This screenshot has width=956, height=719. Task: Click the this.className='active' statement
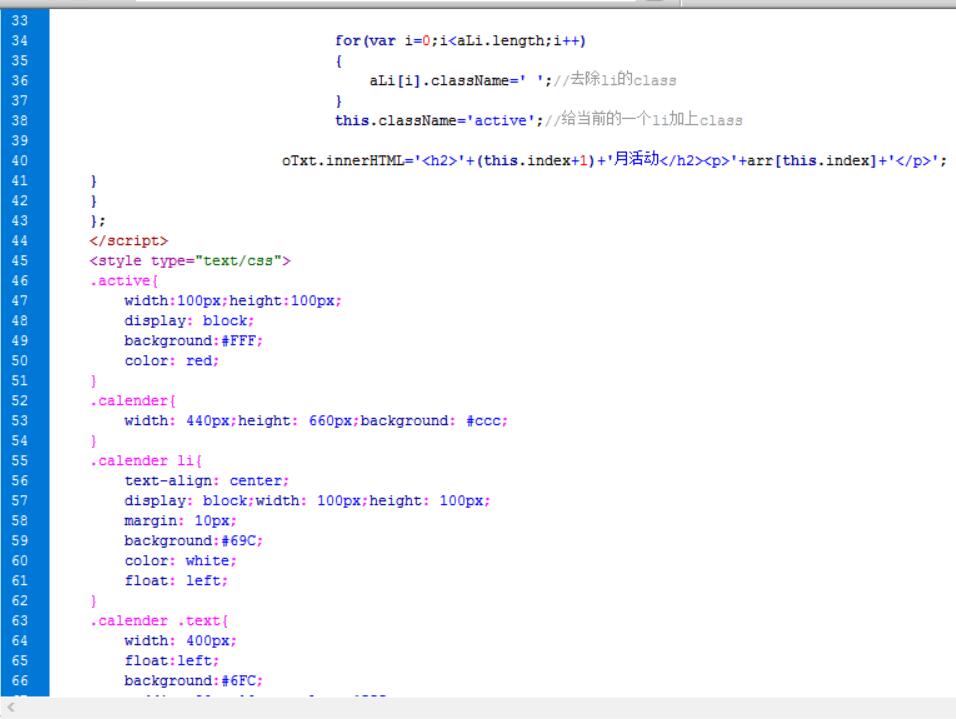[x=439, y=121]
